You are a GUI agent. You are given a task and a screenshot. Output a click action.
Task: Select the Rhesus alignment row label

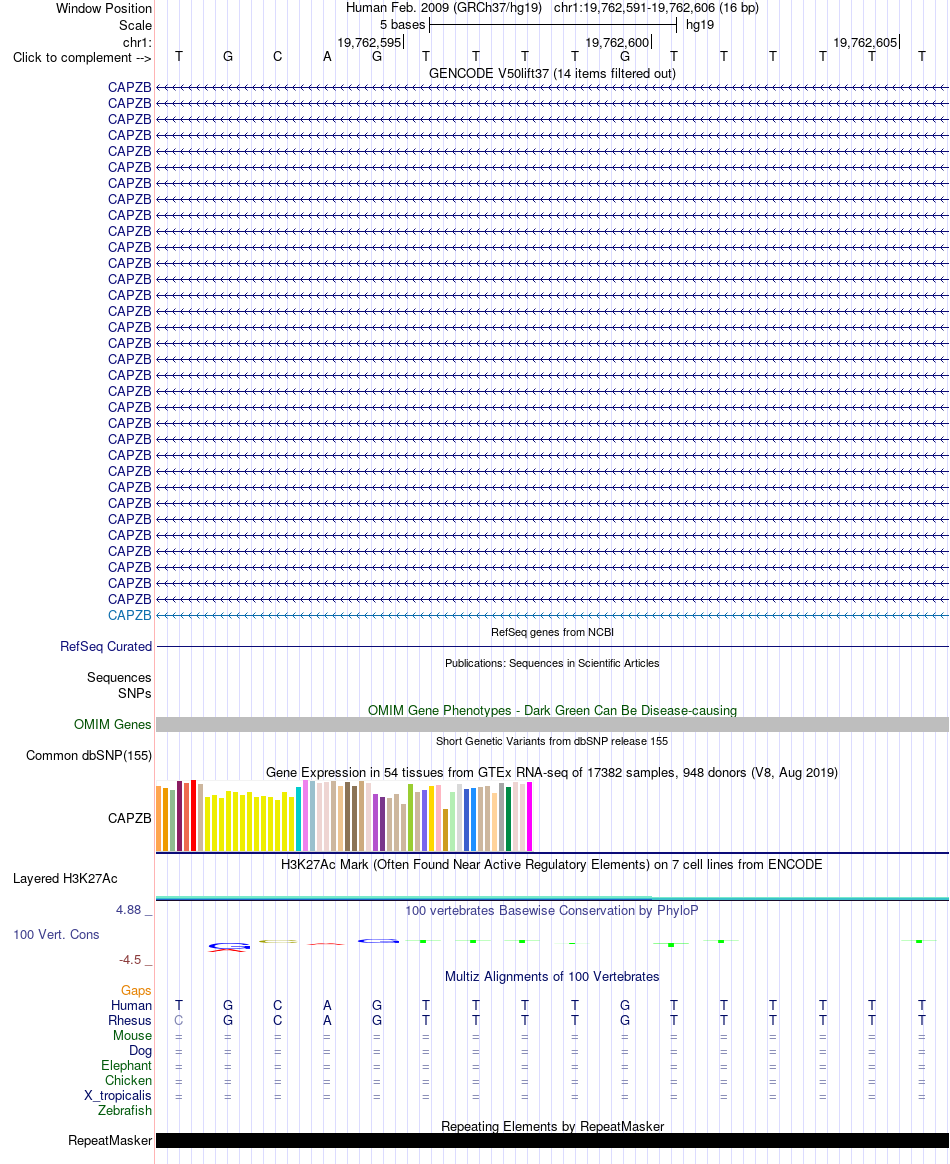click(130, 1021)
